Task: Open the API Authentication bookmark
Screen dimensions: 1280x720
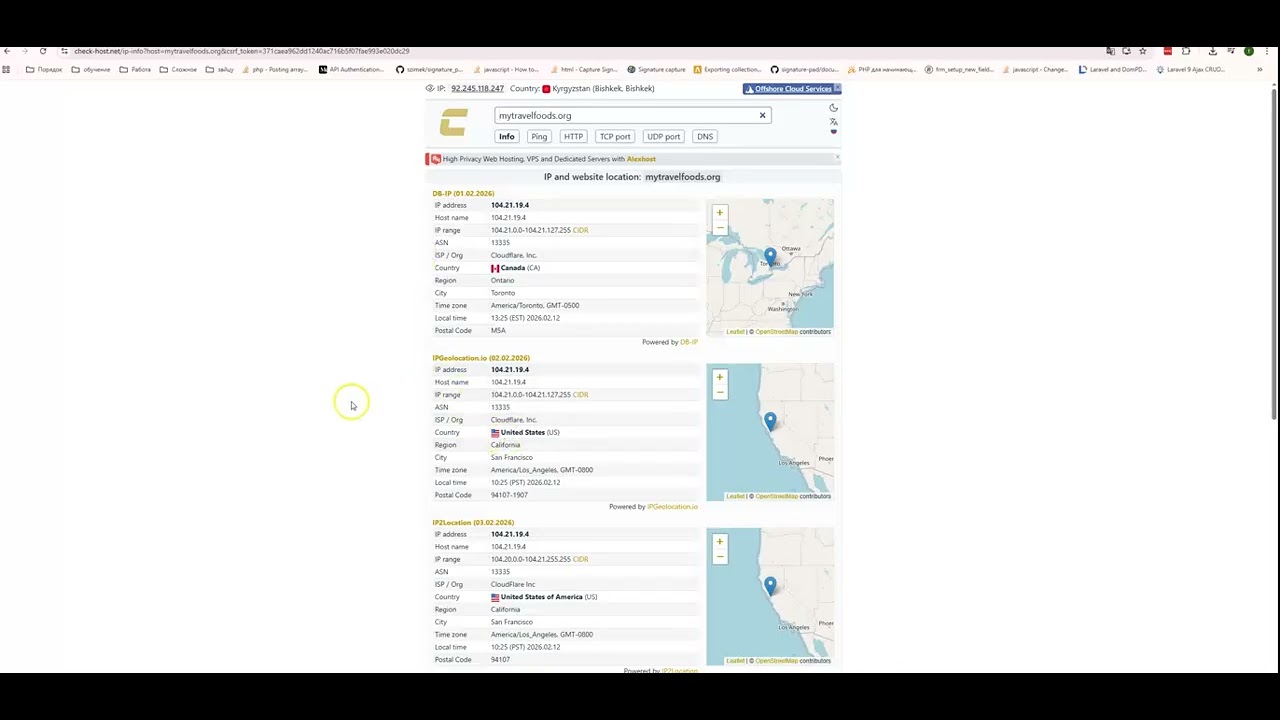Action: [x=351, y=70]
